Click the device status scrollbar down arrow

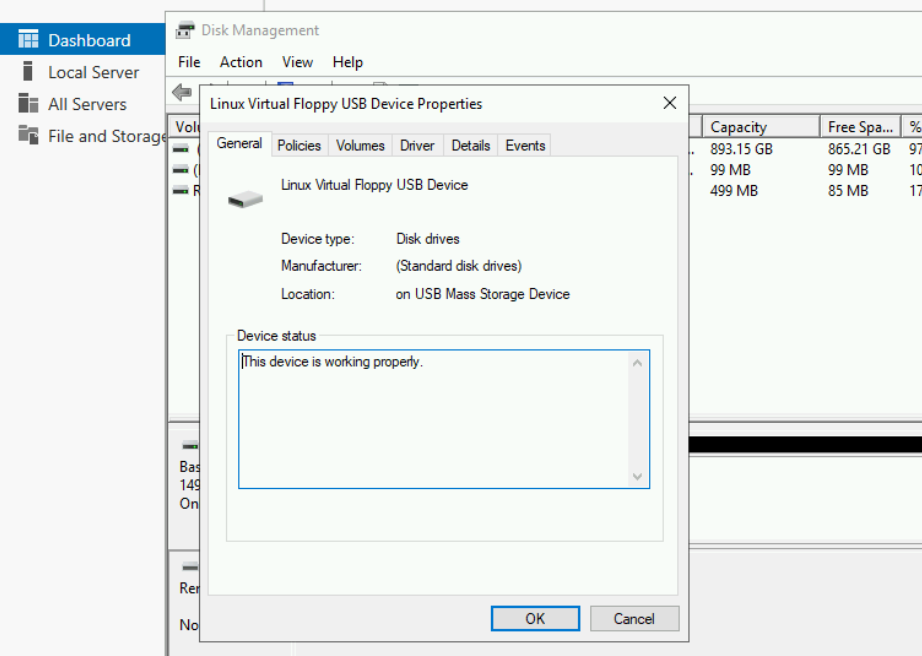click(637, 476)
